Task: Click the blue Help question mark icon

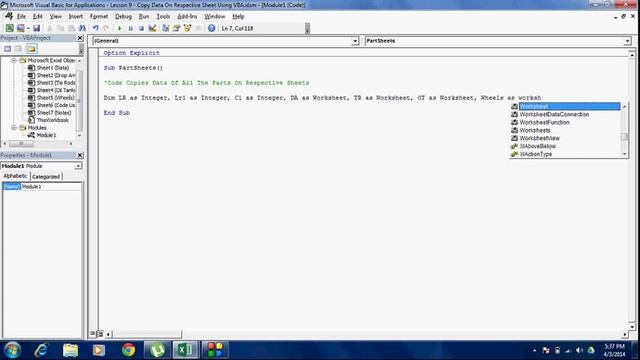Action: click(211, 28)
